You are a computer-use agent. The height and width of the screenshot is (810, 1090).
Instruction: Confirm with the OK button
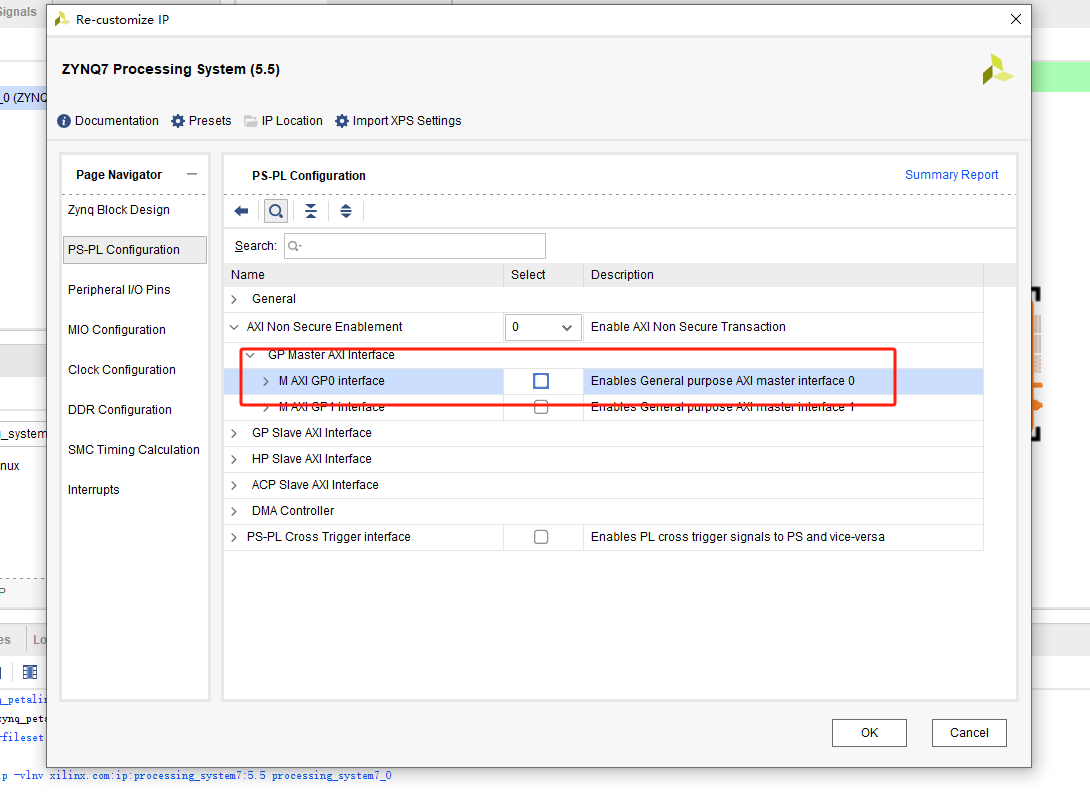869,733
